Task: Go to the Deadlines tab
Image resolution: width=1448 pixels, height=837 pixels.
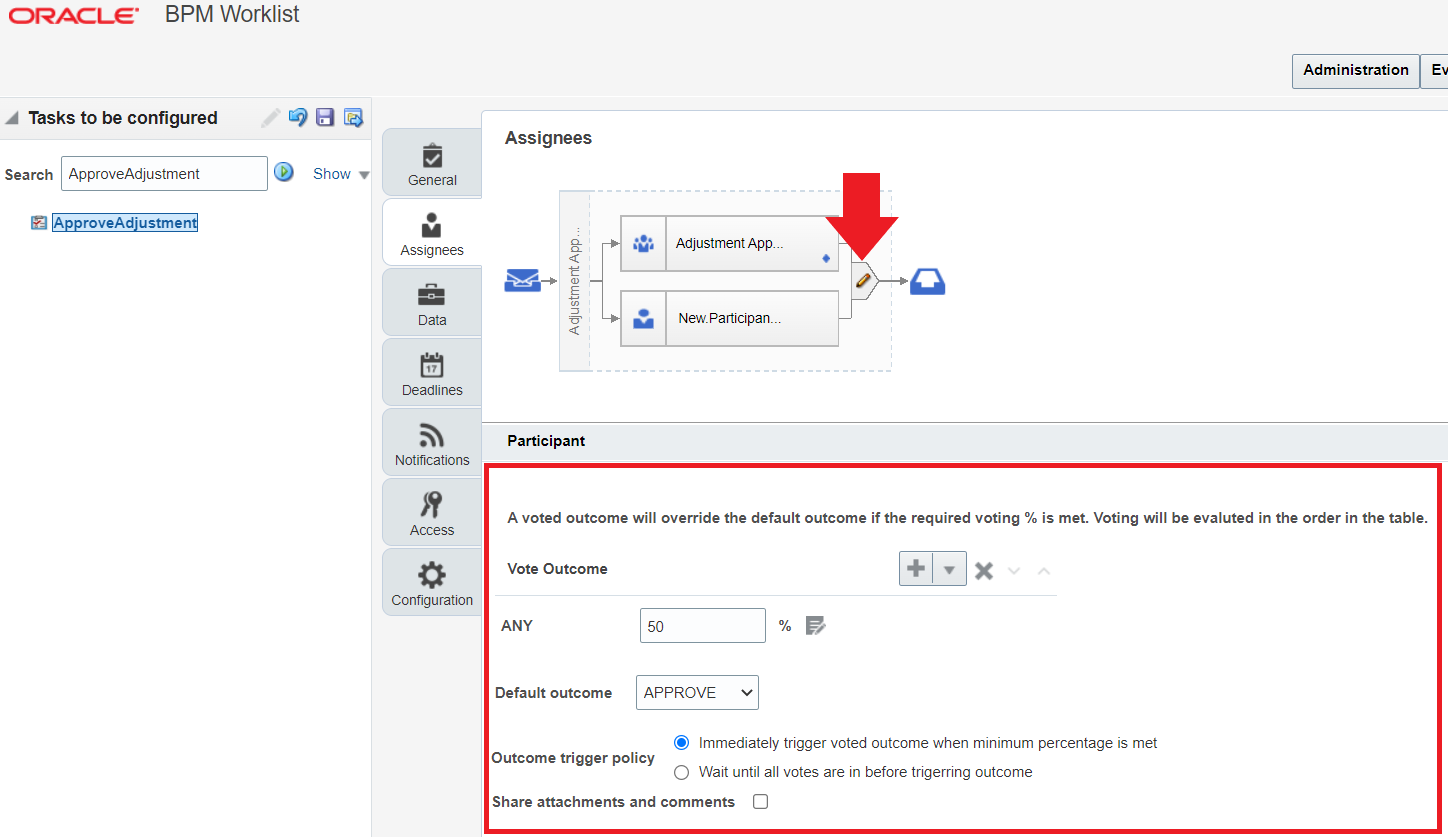Action: point(432,373)
